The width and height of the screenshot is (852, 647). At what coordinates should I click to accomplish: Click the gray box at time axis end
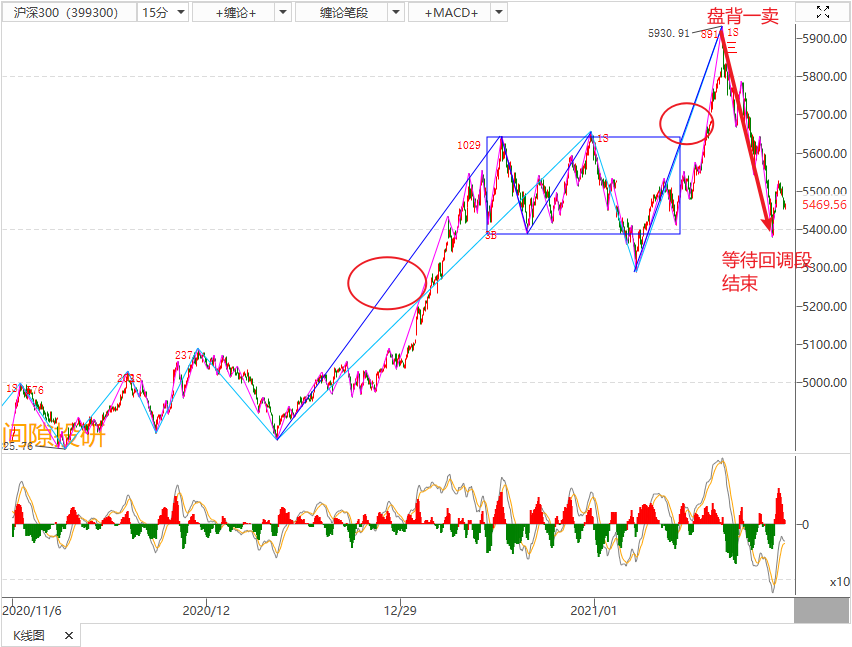(821, 609)
